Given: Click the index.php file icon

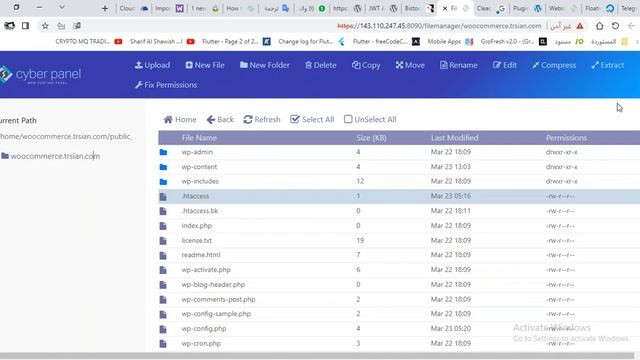Looking at the screenshot, I should coord(163,226).
